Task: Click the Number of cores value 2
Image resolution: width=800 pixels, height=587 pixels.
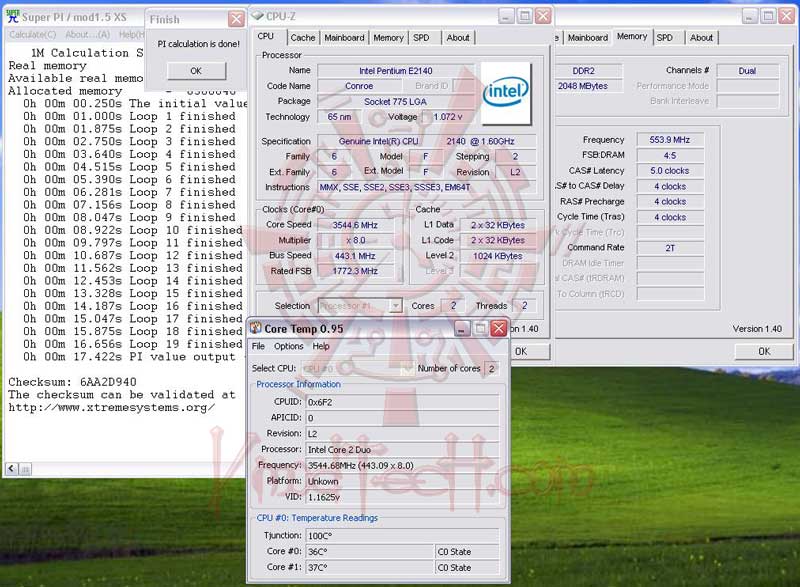Action: click(491, 368)
